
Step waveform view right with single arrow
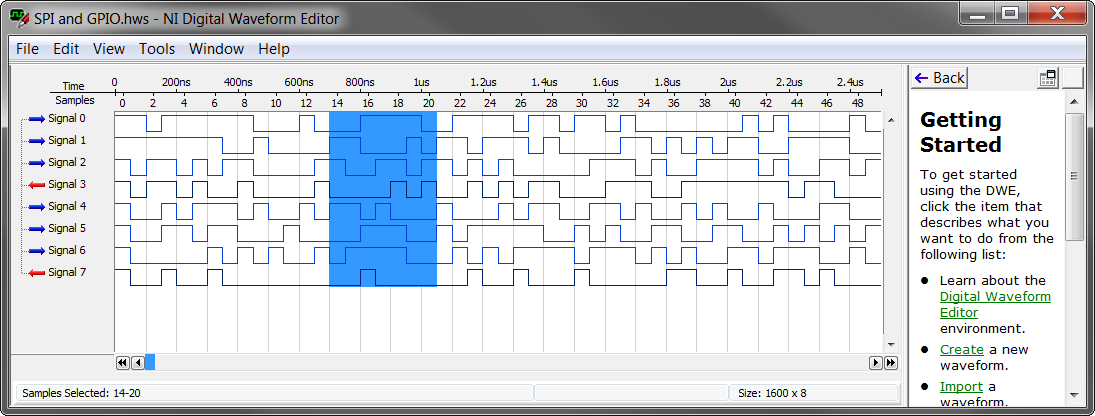[875, 362]
